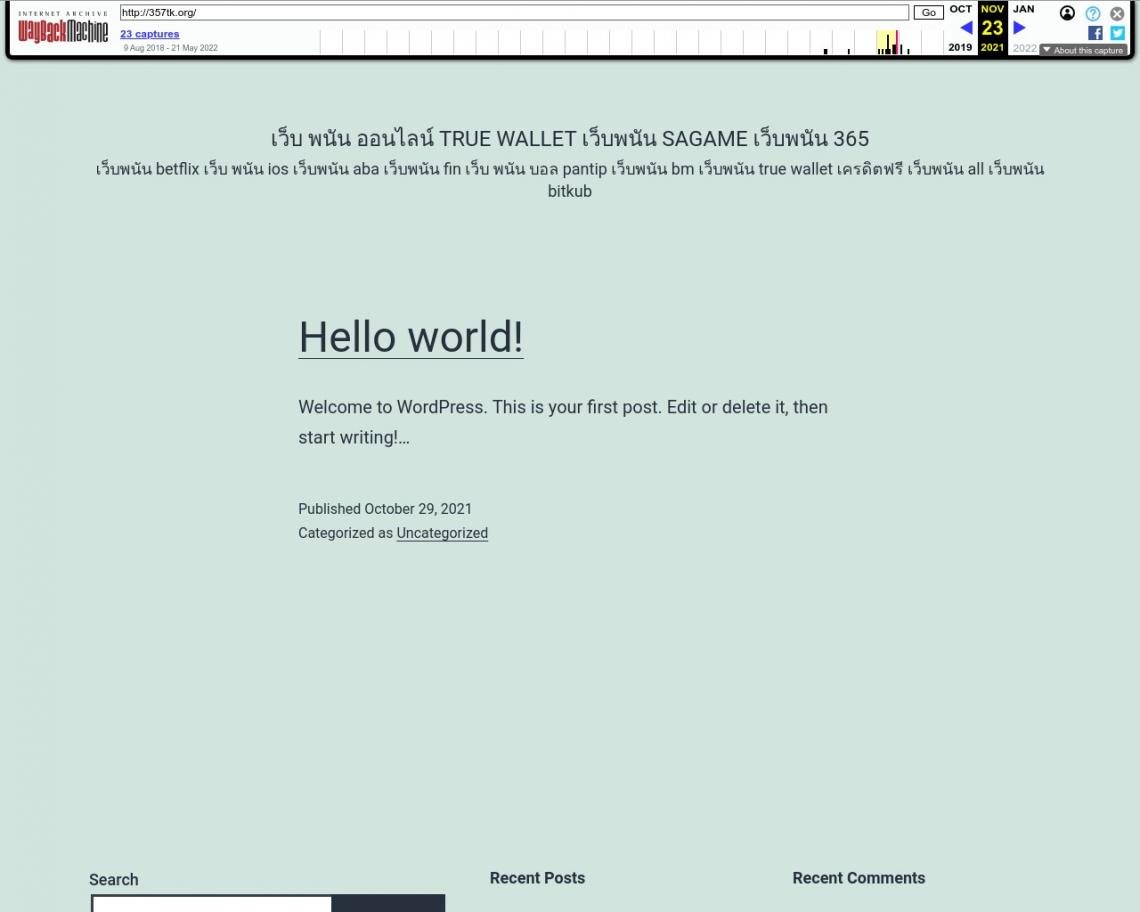Select year 2019 in timeline

coord(960,47)
